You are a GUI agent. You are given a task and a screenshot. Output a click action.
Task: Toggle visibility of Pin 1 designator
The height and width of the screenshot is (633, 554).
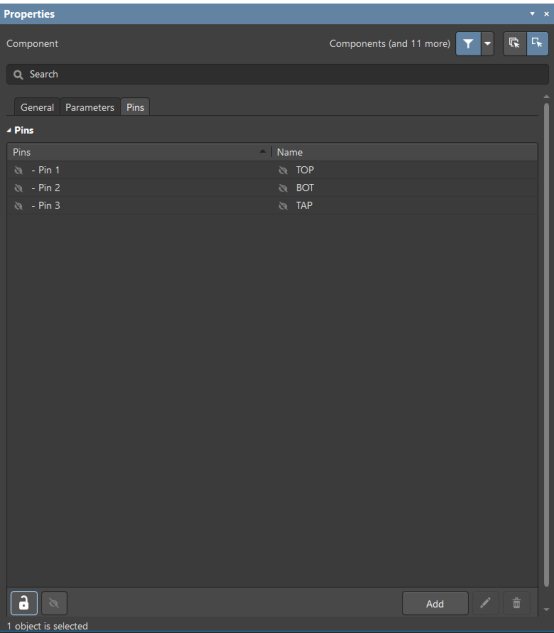coord(19,170)
